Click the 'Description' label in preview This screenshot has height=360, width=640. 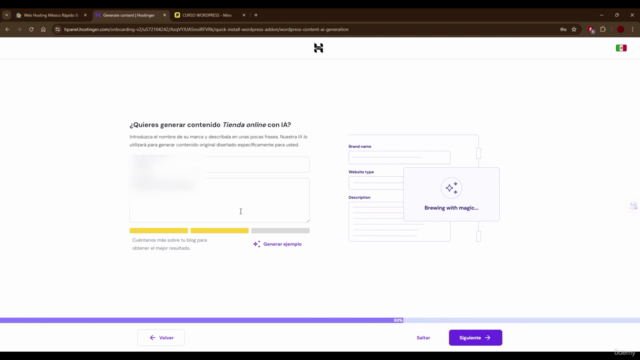(359, 198)
